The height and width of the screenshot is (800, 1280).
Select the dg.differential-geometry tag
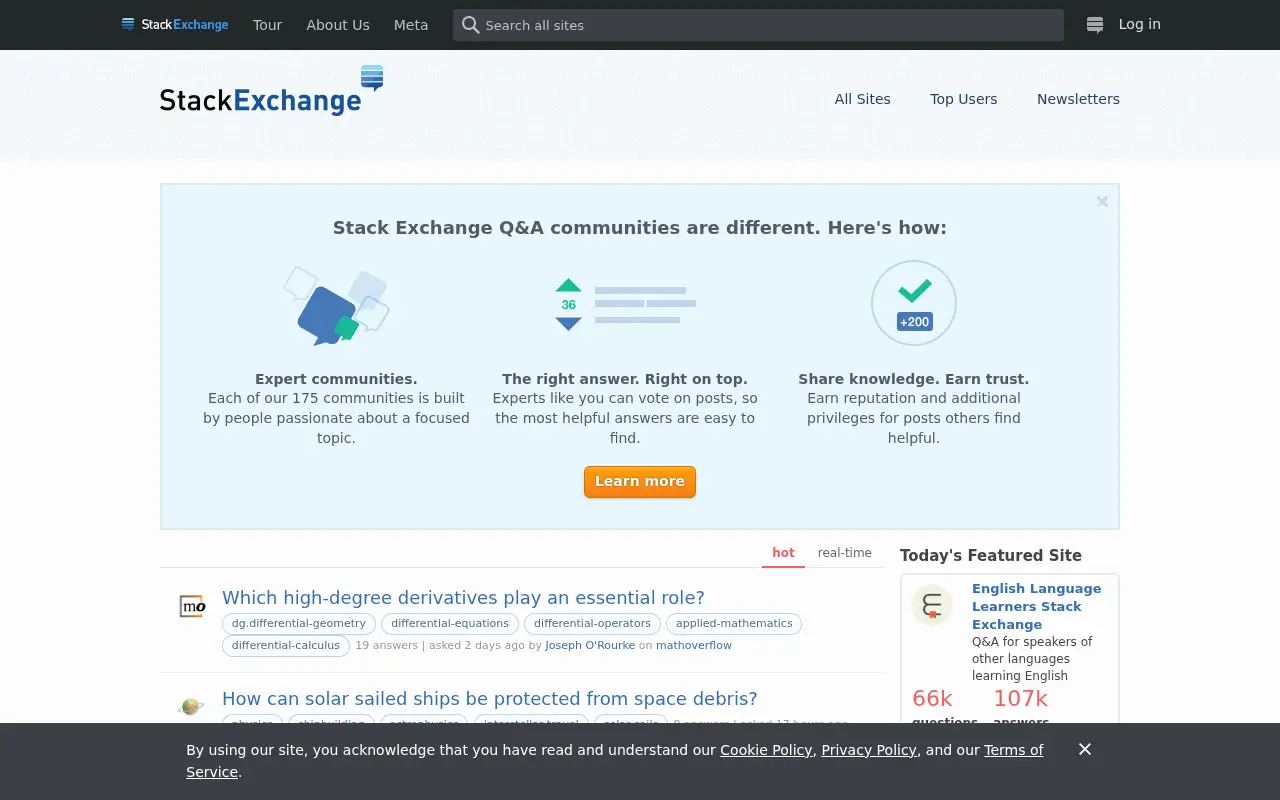click(299, 624)
